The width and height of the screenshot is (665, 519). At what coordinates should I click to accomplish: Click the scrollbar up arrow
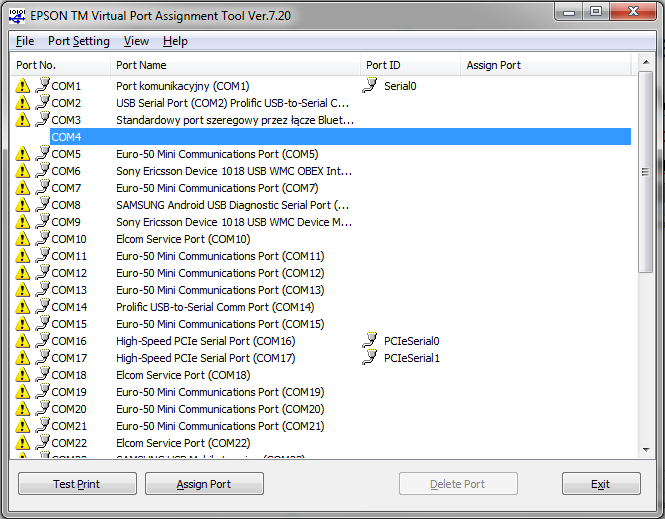[x=646, y=62]
